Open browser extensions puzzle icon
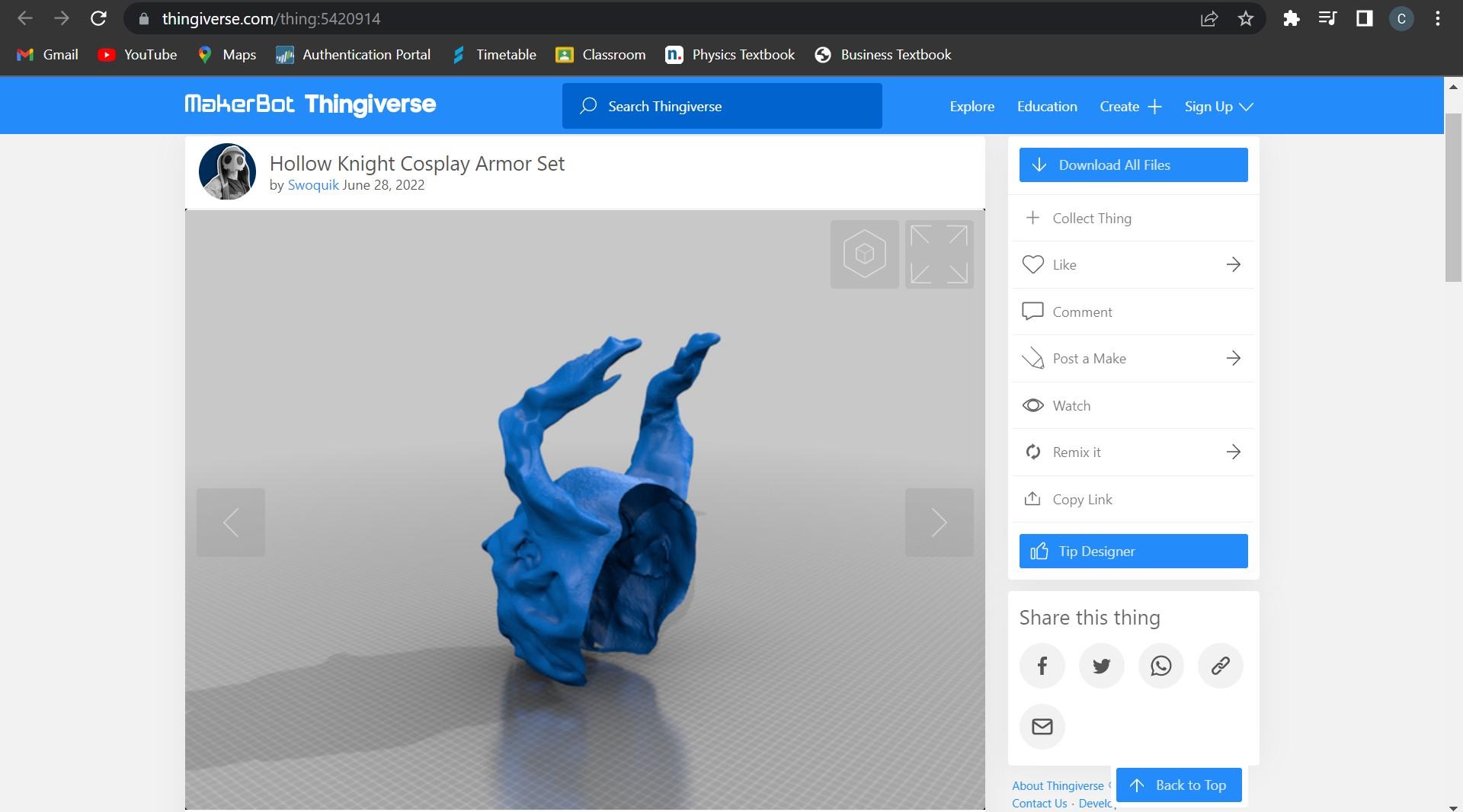This screenshot has height=812, width=1463. [1291, 18]
